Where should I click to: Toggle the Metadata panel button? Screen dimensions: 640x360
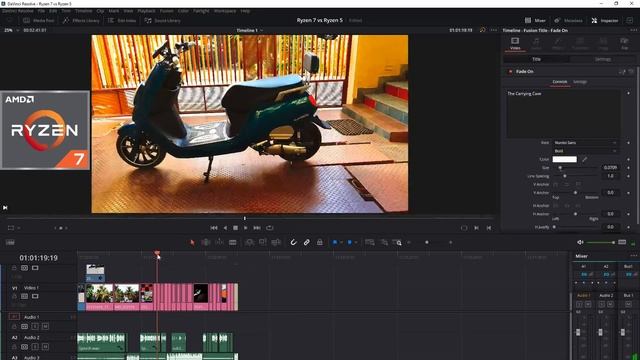coord(568,20)
